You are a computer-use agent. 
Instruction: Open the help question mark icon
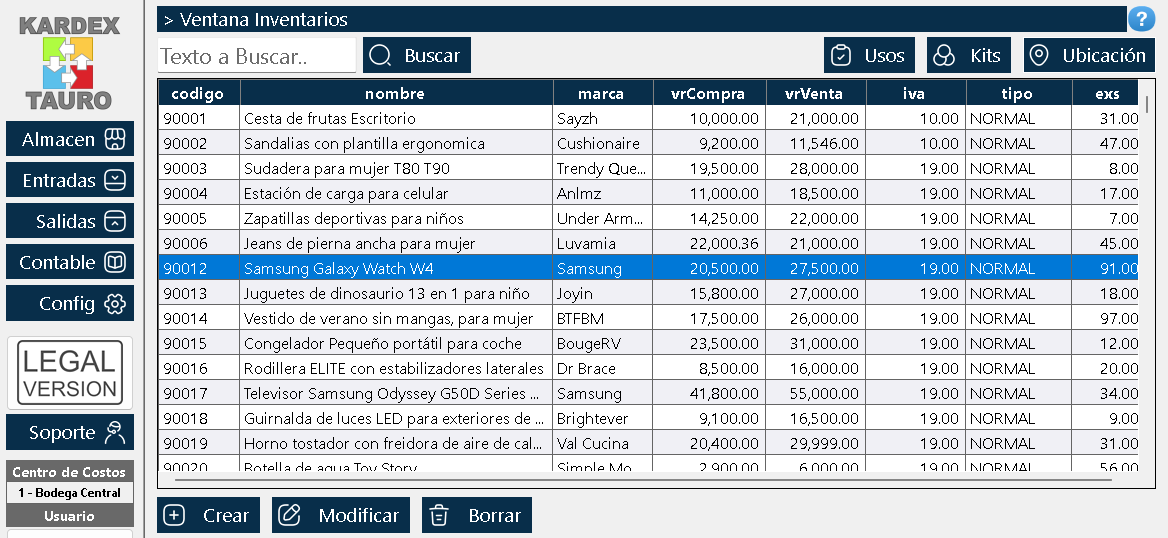(1141, 19)
